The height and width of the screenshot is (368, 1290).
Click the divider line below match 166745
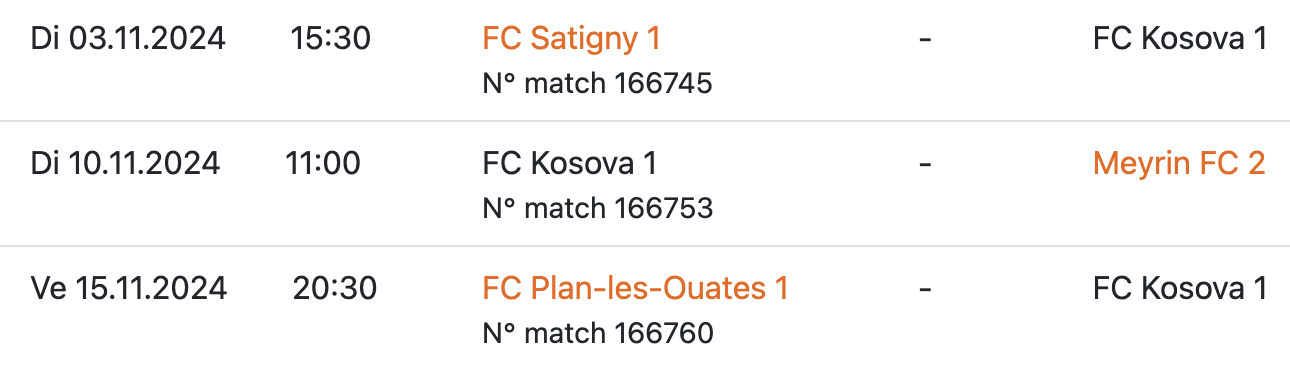coord(645,122)
